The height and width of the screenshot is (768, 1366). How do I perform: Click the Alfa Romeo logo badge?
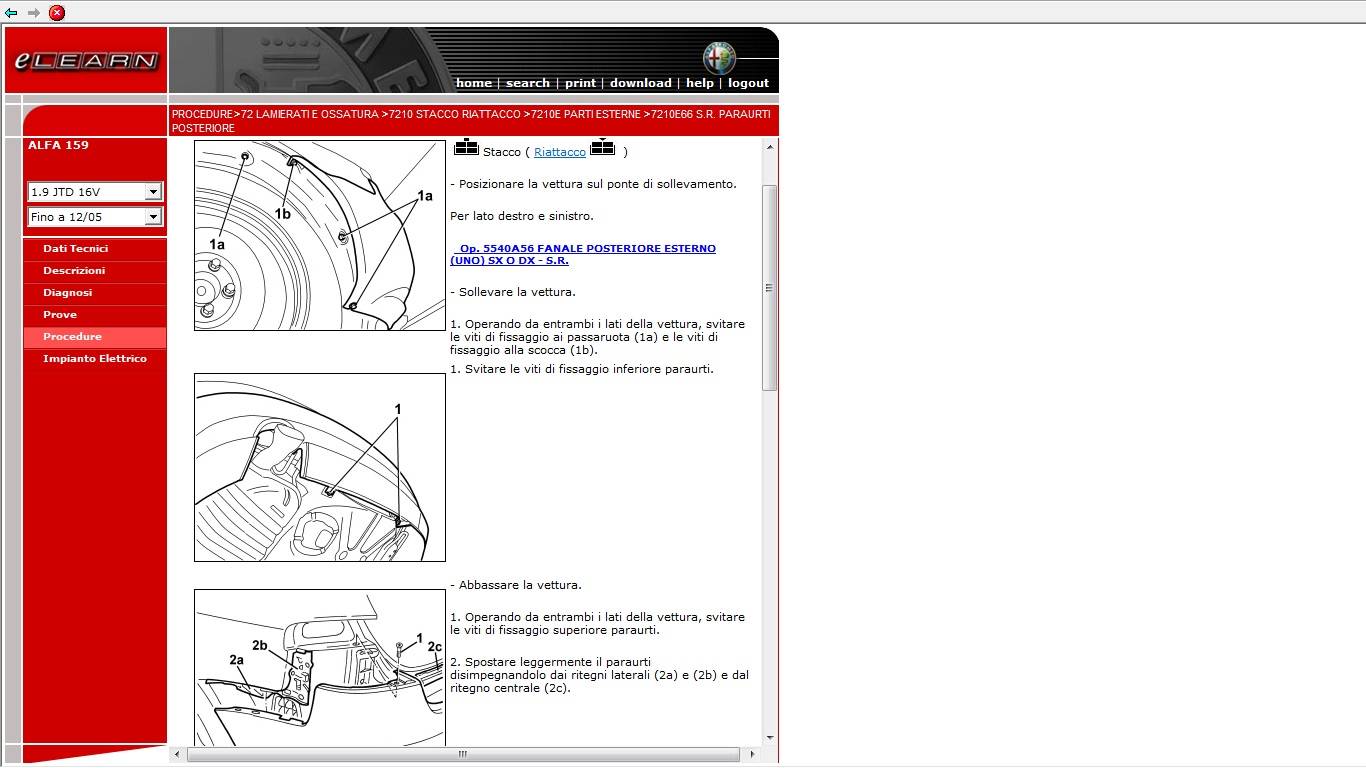pyautogui.click(x=718, y=58)
